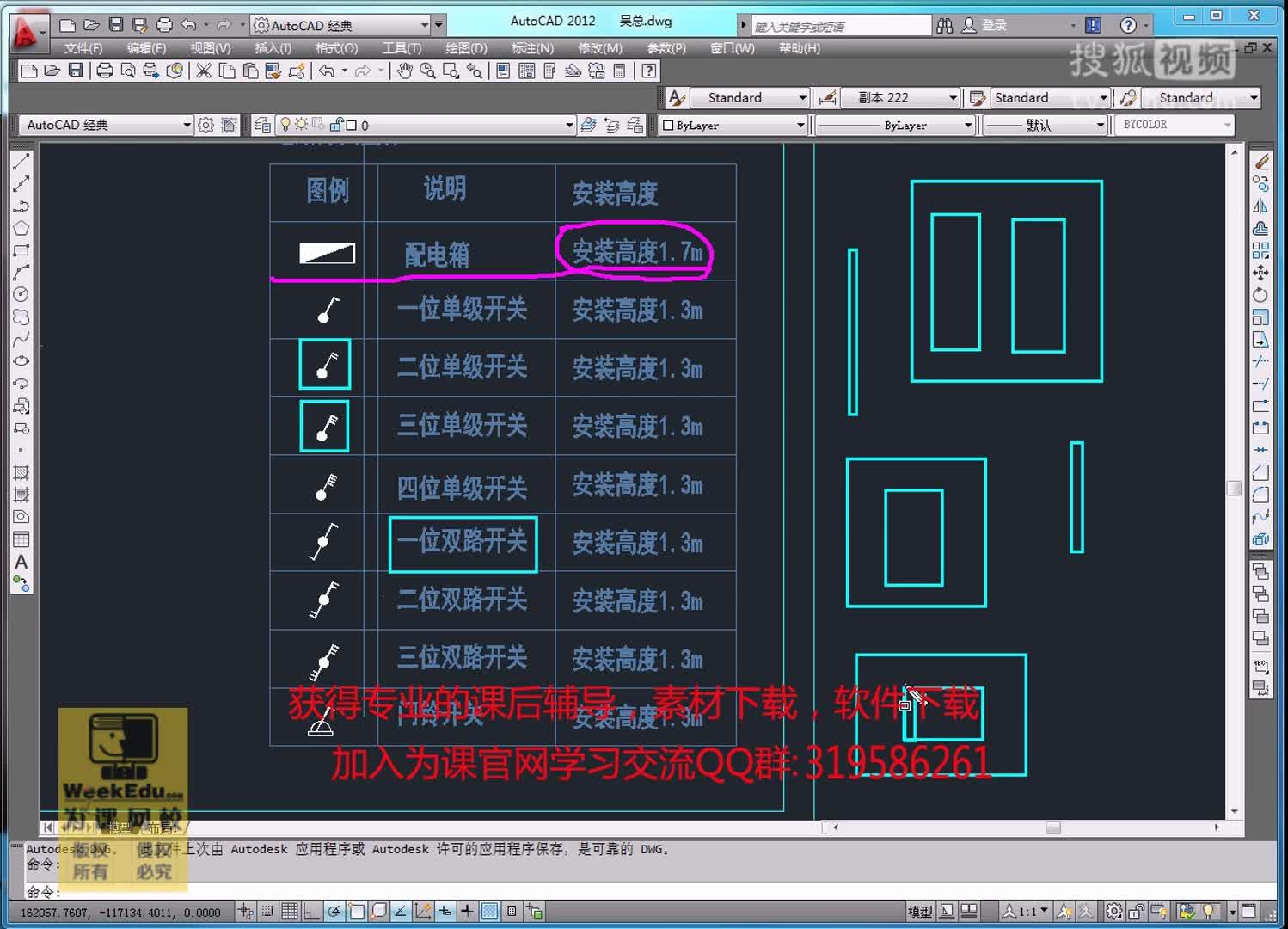
Task: Select the Polygon drawing tool
Action: point(21,228)
